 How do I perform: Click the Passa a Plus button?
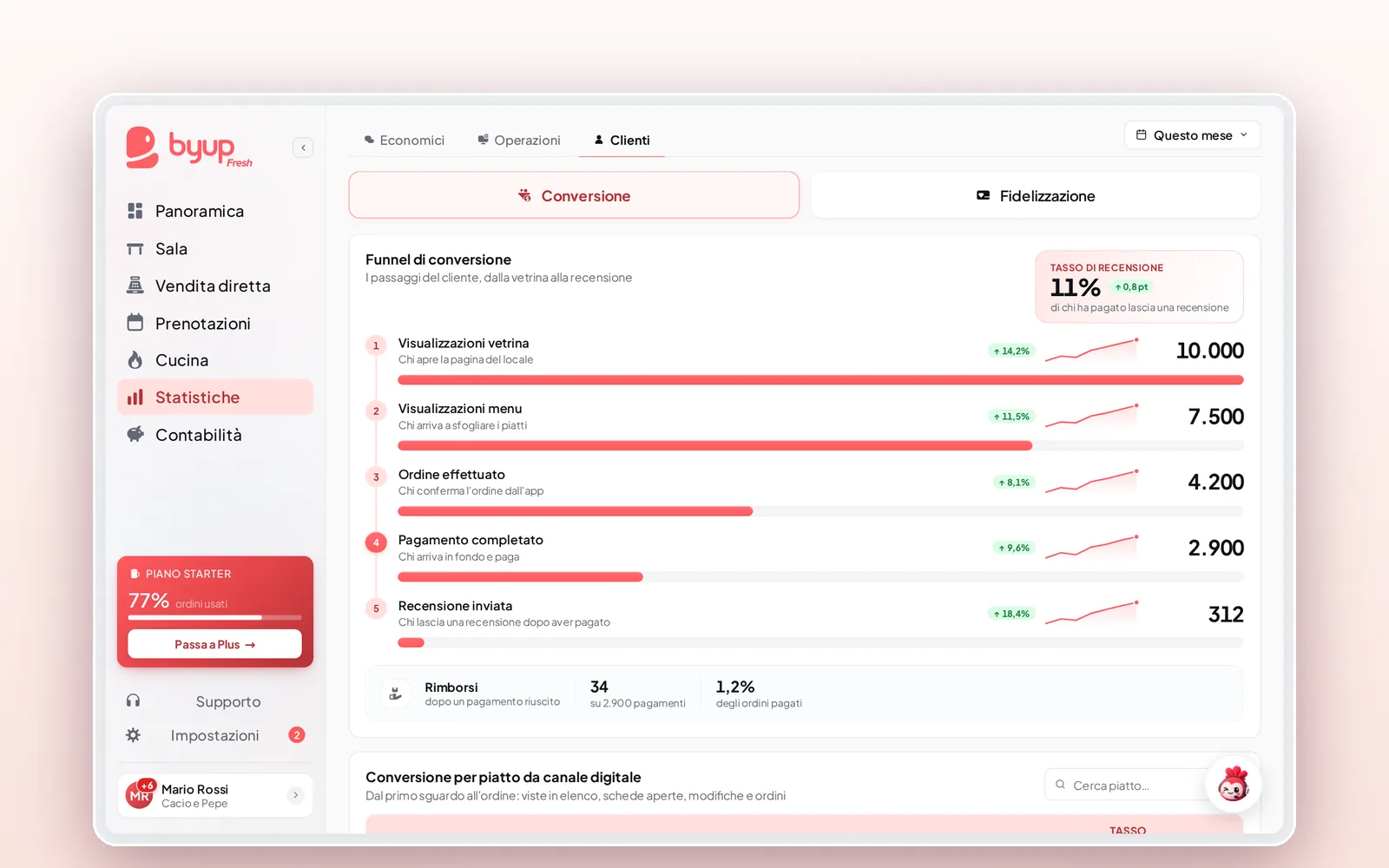tap(214, 644)
